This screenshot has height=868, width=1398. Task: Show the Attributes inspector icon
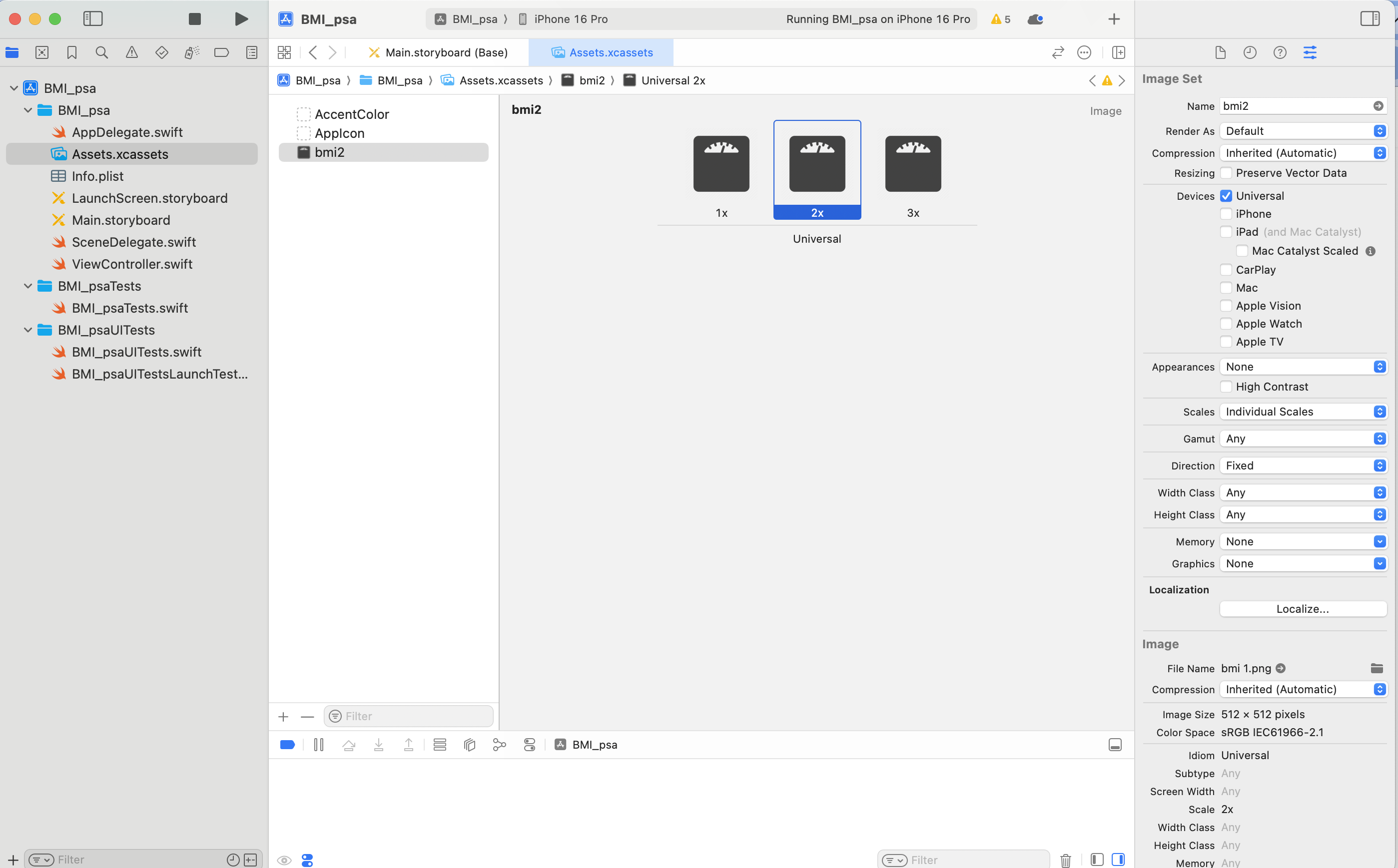1310,53
